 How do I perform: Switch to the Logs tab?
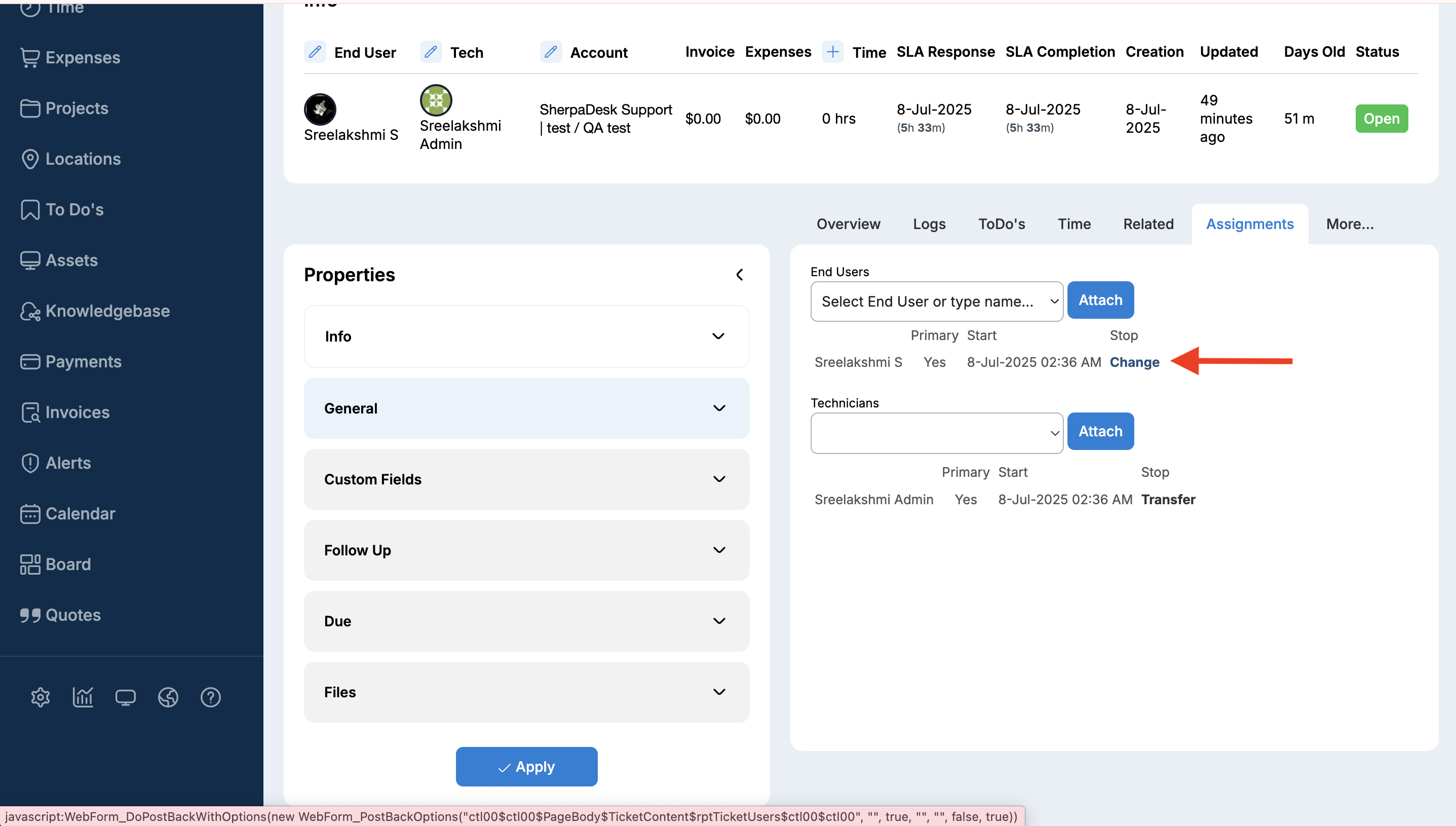929,224
